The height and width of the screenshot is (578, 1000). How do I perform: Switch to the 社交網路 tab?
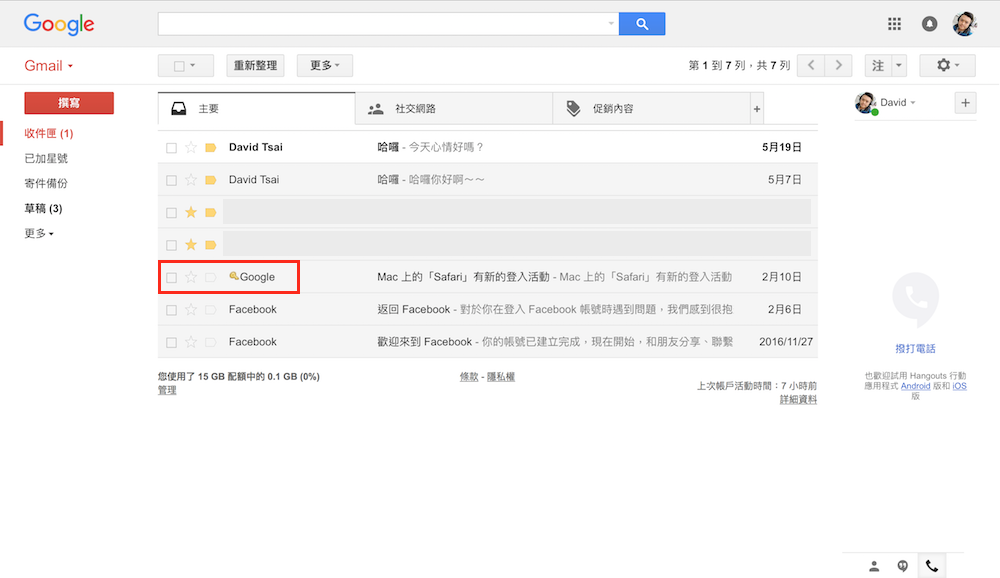453,109
